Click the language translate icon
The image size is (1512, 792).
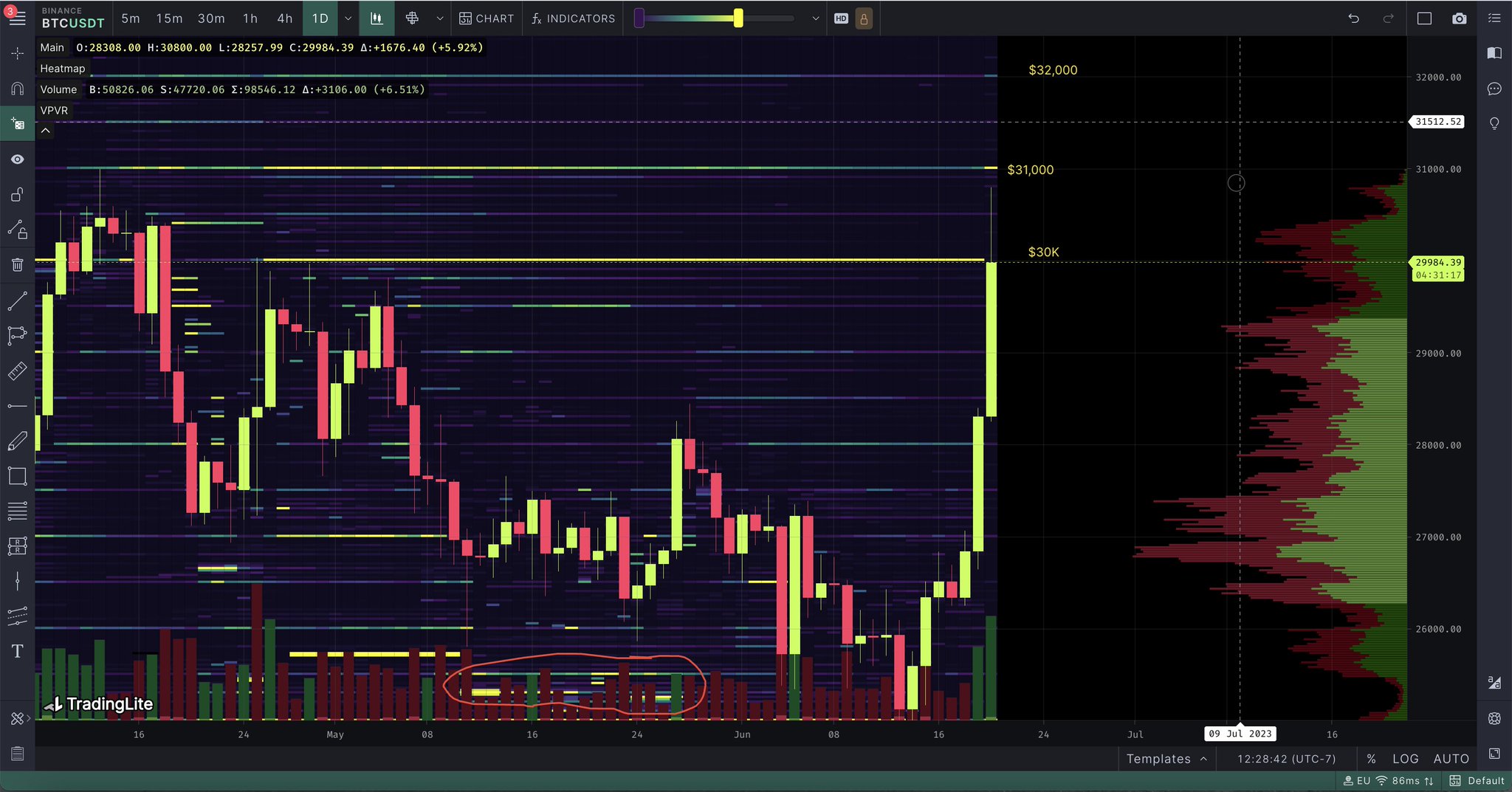tap(1494, 683)
